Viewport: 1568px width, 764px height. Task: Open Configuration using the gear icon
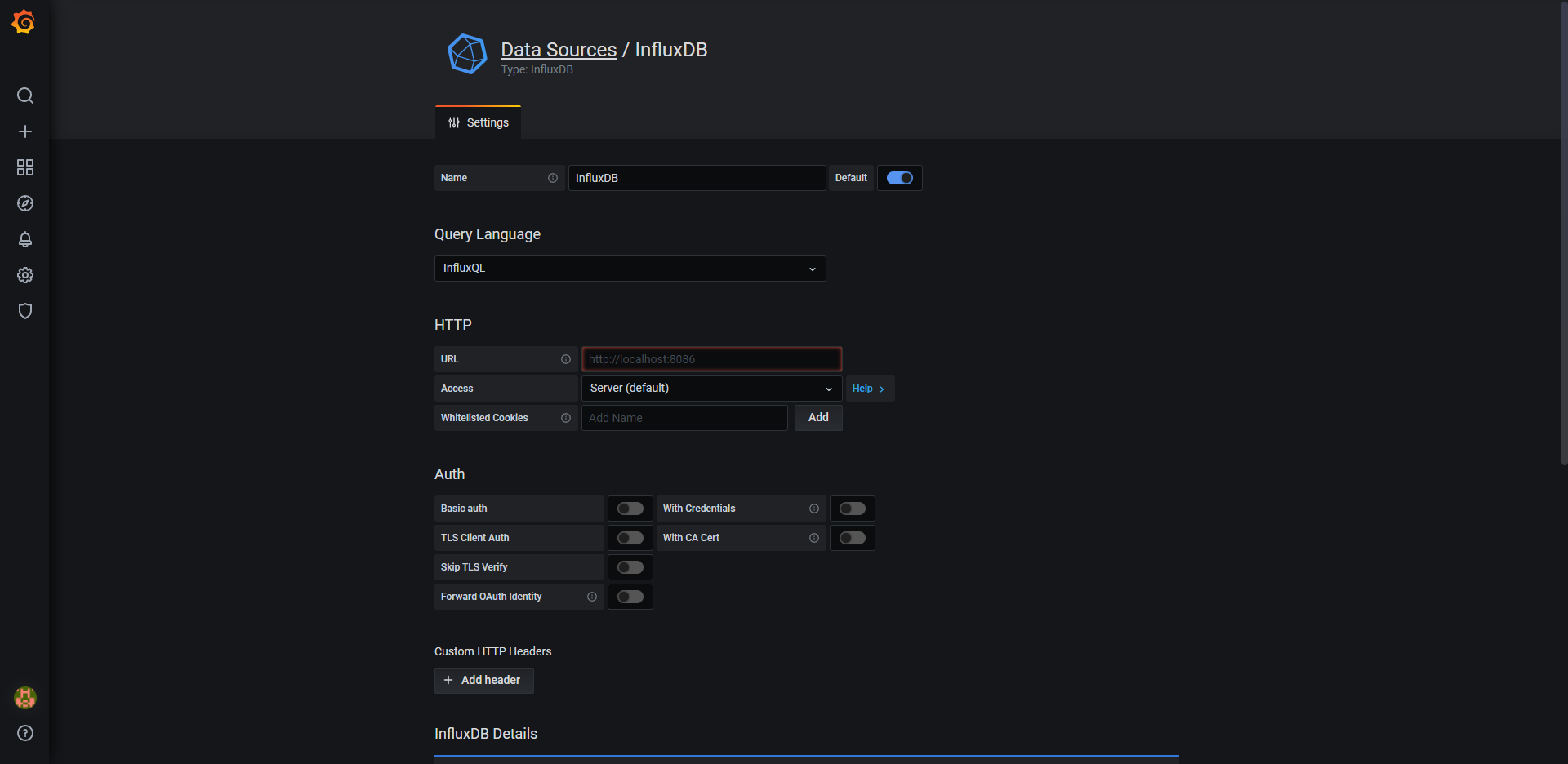[x=25, y=275]
